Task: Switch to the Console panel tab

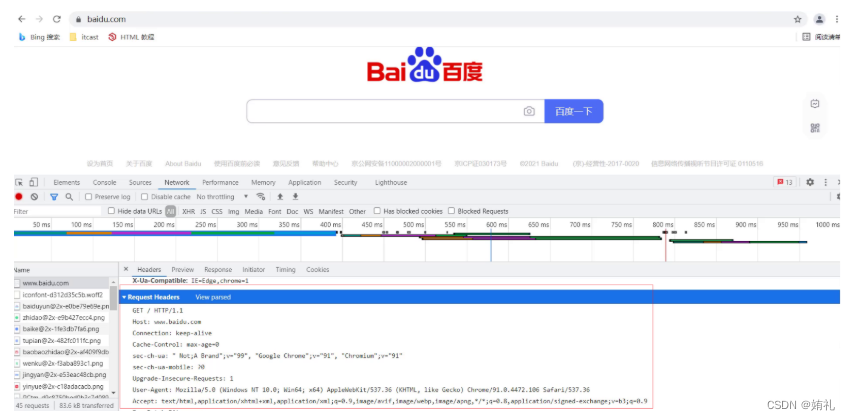Action: [105, 183]
